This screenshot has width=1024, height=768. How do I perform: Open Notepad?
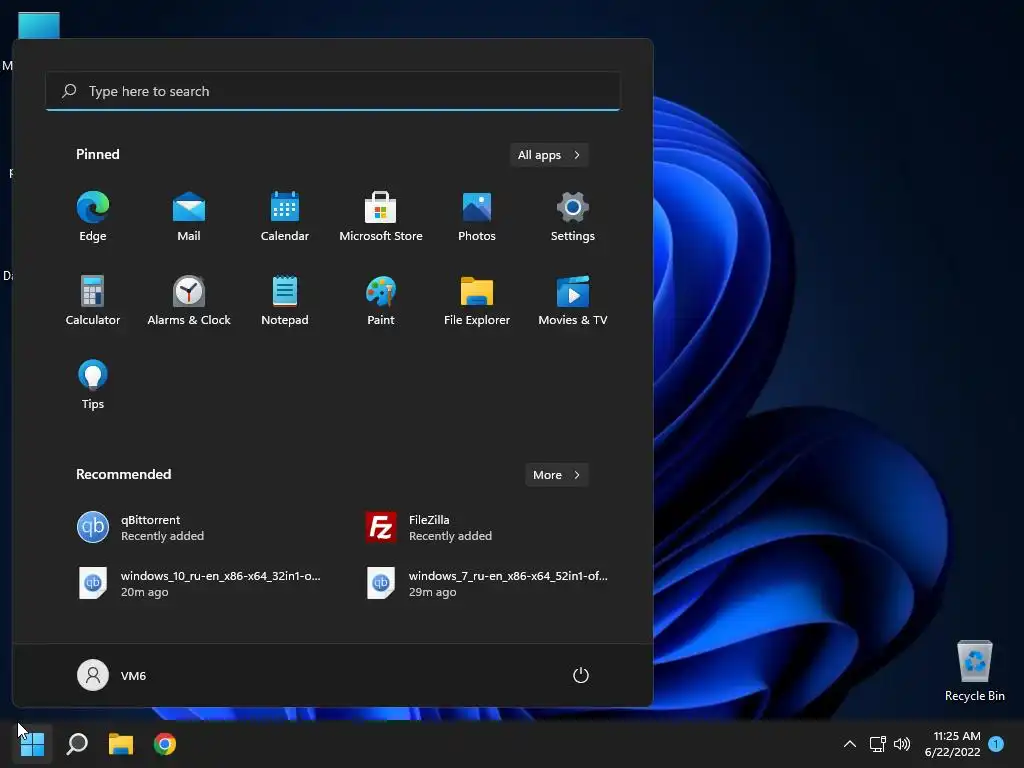(285, 300)
